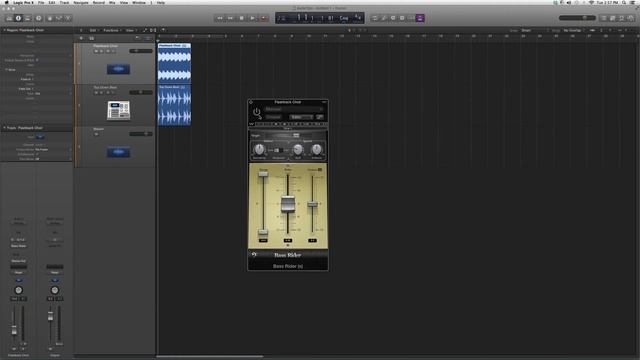
Task: Click the drum machine track icon
Action: tap(118, 111)
